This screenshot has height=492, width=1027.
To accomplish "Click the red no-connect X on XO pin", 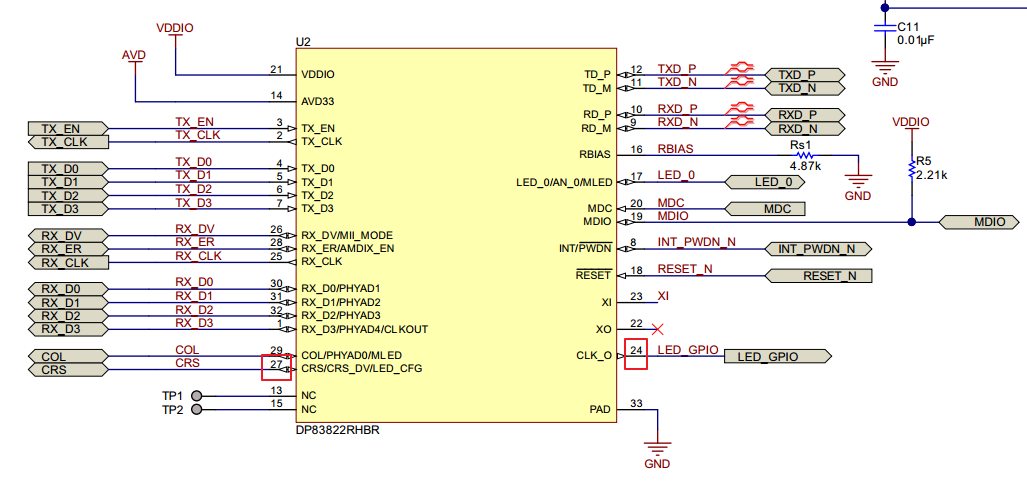I will pos(659,329).
